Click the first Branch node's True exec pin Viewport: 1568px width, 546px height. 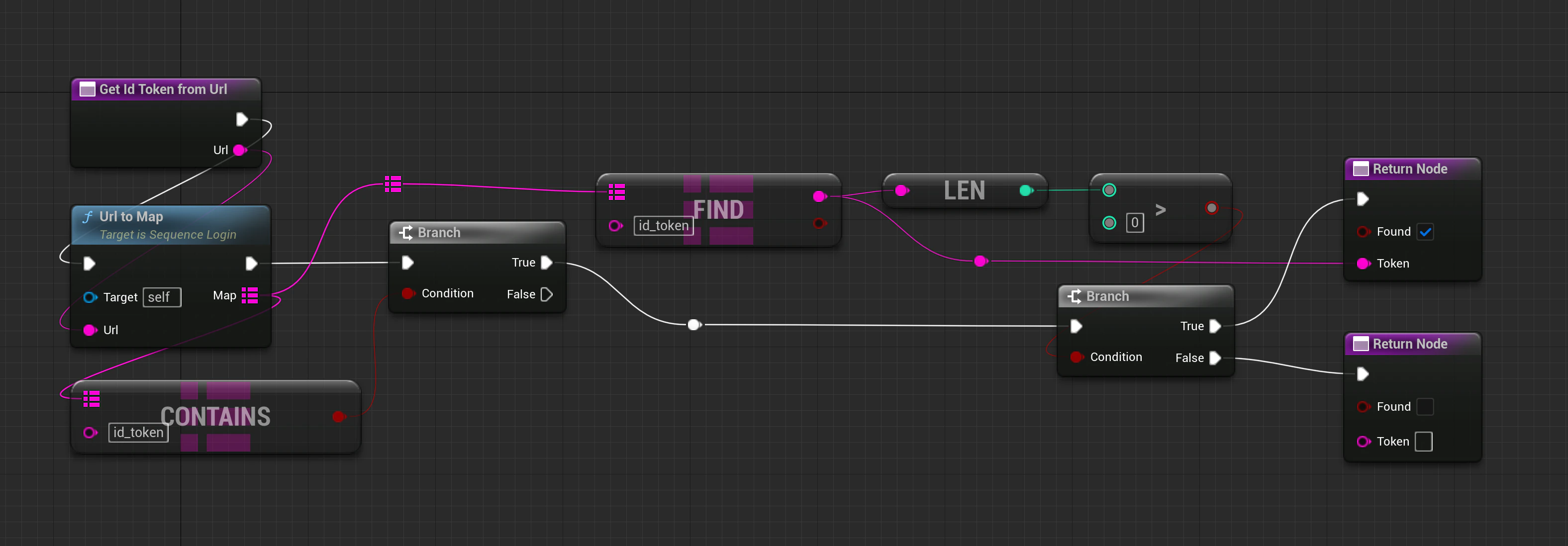click(546, 263)
